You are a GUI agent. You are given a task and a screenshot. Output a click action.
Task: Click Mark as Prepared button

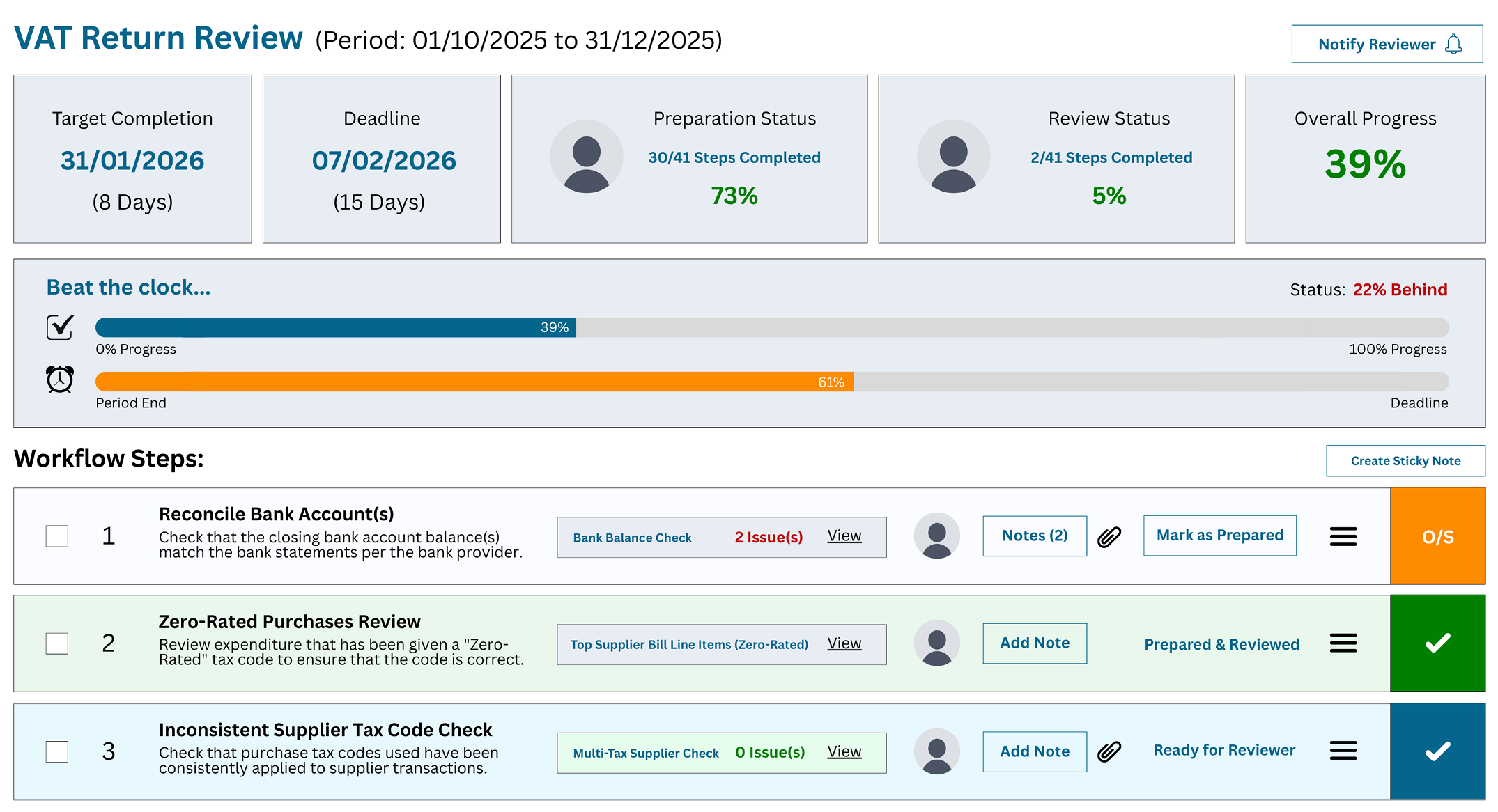(x=1220, y=536)
